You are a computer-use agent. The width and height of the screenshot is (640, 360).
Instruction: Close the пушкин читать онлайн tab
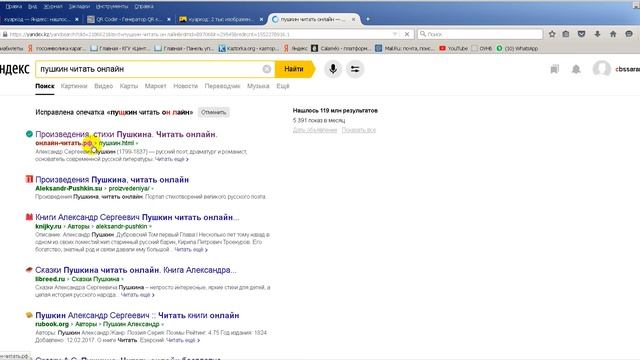[353, 19]
